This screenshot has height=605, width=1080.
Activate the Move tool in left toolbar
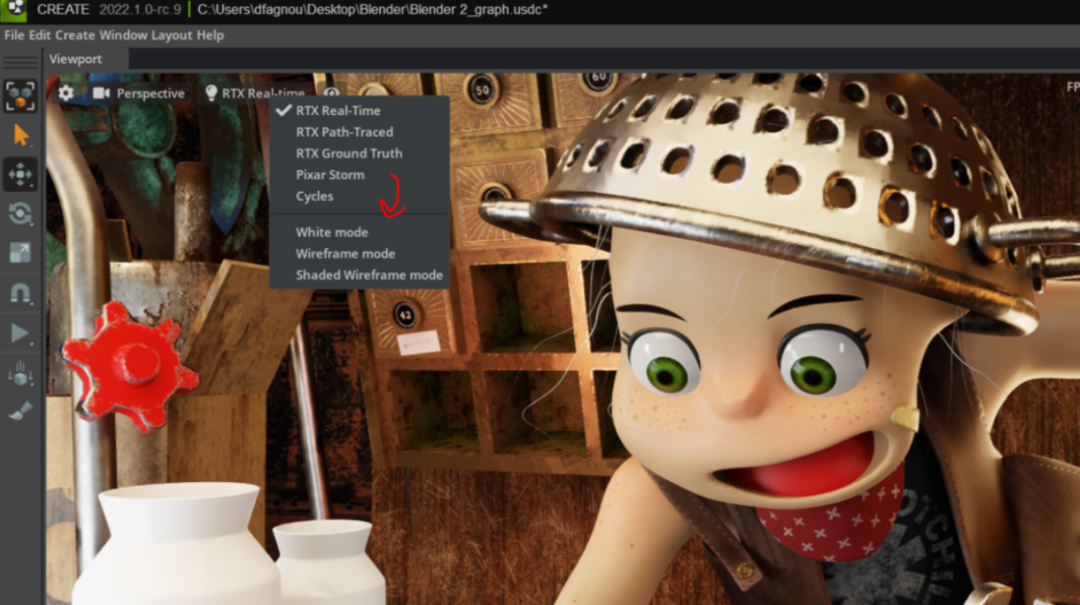click(x=20, y=174)
